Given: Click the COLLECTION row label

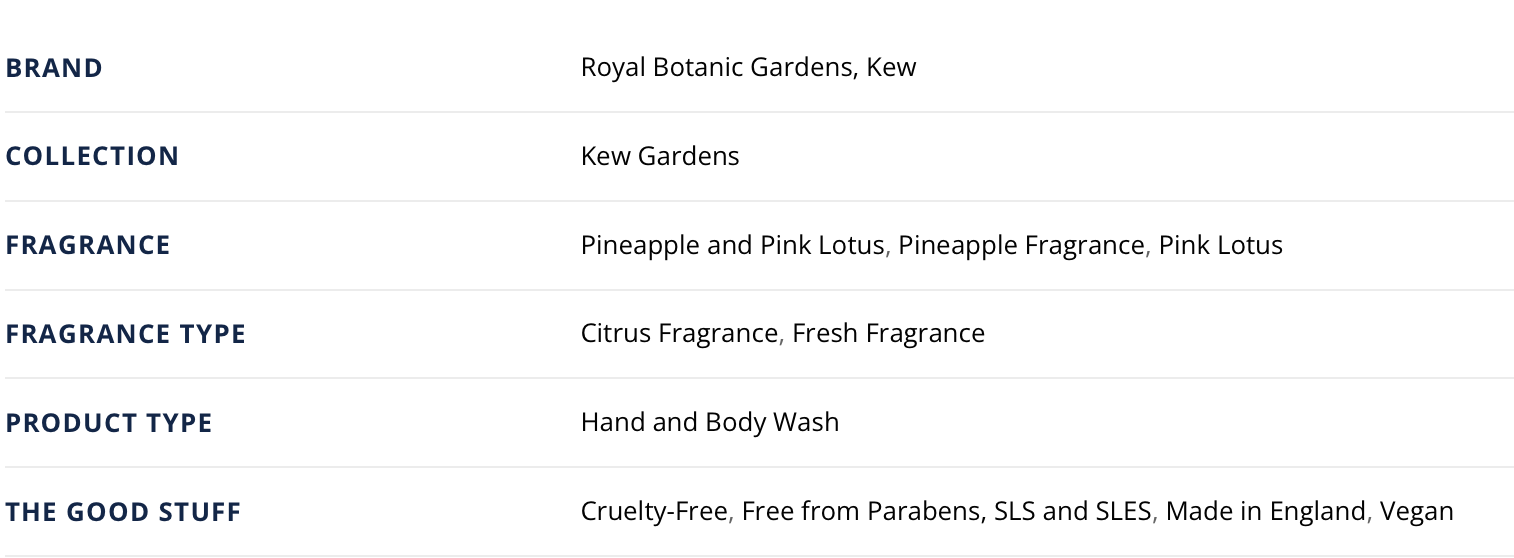Looking at the screenshot, I should pyautogui.click(x=92, y=156).
